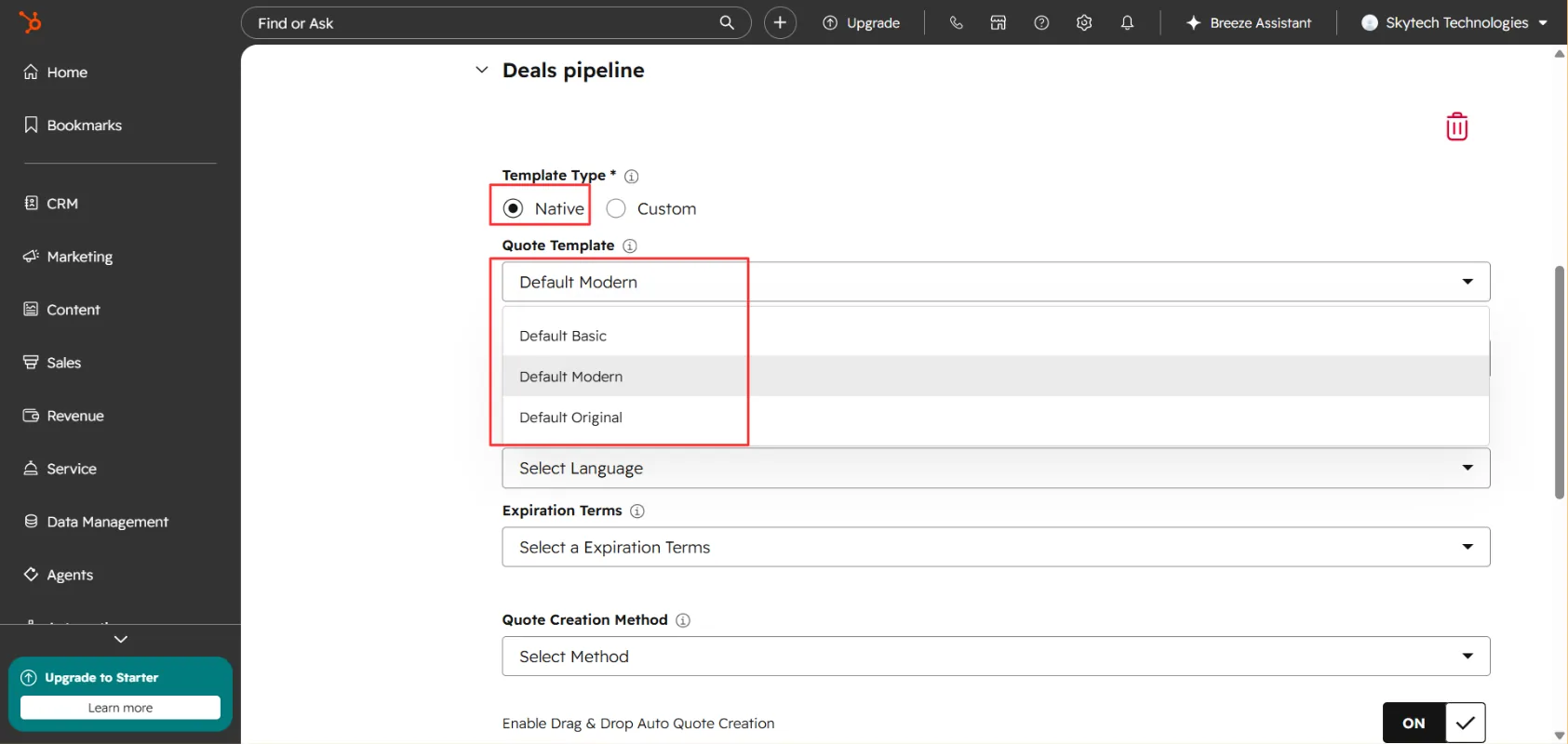The height and width of the screenshot is (744, 1568).
Task: Delete pipeline with red trash icon
Action: click(1457, 126)
